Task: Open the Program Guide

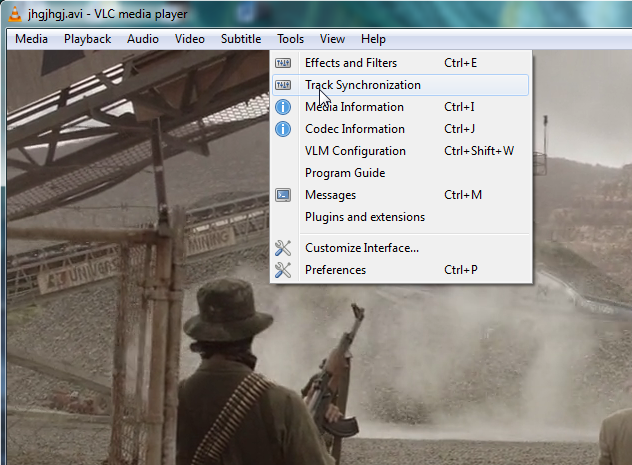Action: (x=401, y=173)
